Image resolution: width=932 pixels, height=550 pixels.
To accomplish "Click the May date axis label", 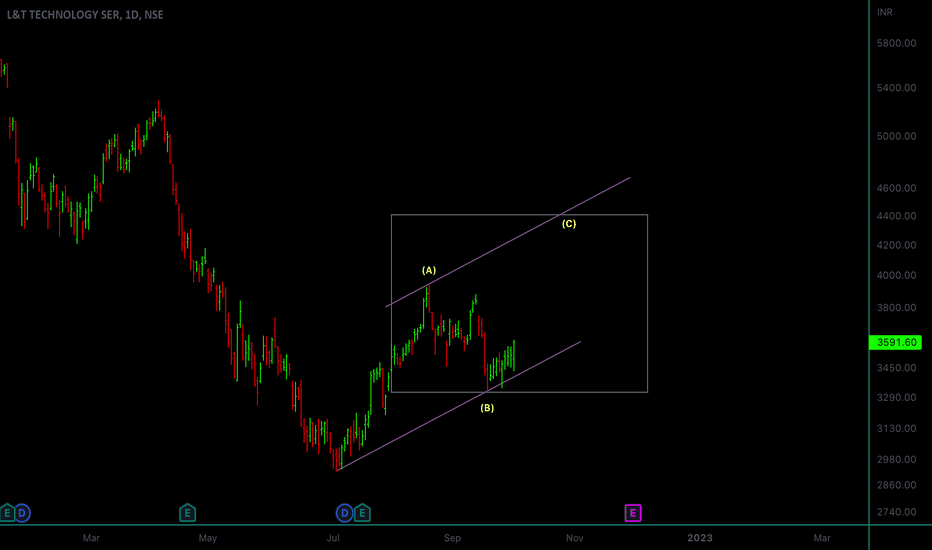I will [x=207, y=538].
